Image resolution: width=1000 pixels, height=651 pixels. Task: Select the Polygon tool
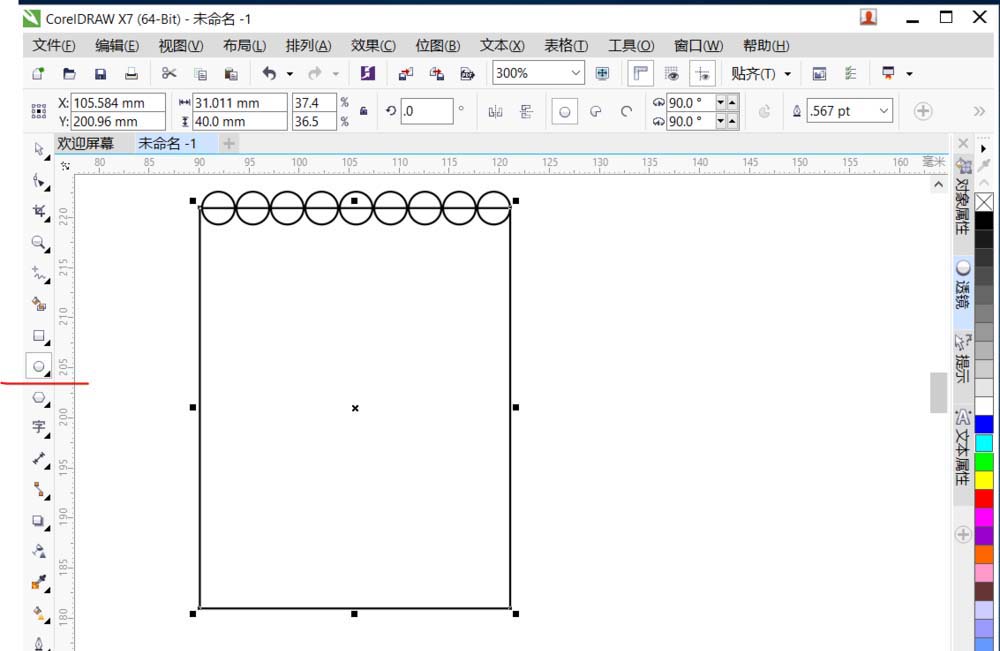tap(40, 398)
